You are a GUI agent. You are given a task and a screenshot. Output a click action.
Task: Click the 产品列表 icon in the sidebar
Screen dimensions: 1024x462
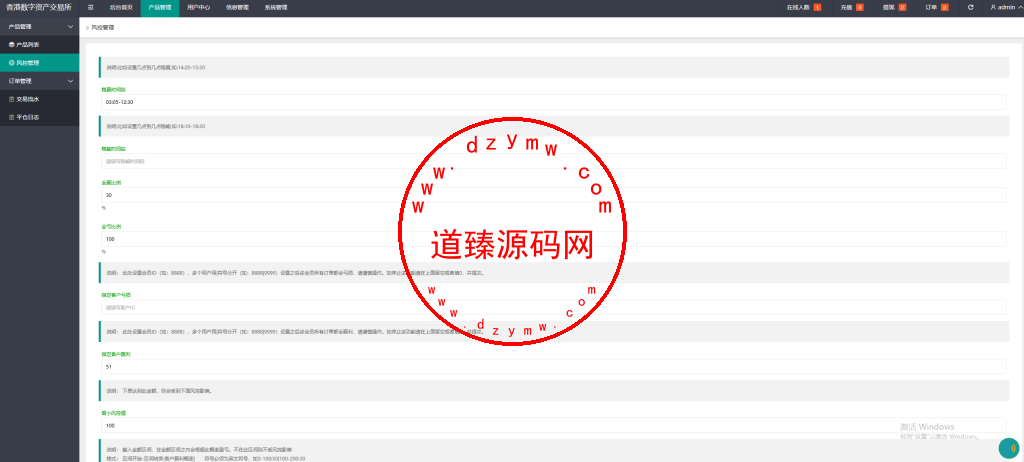point(12,44)
